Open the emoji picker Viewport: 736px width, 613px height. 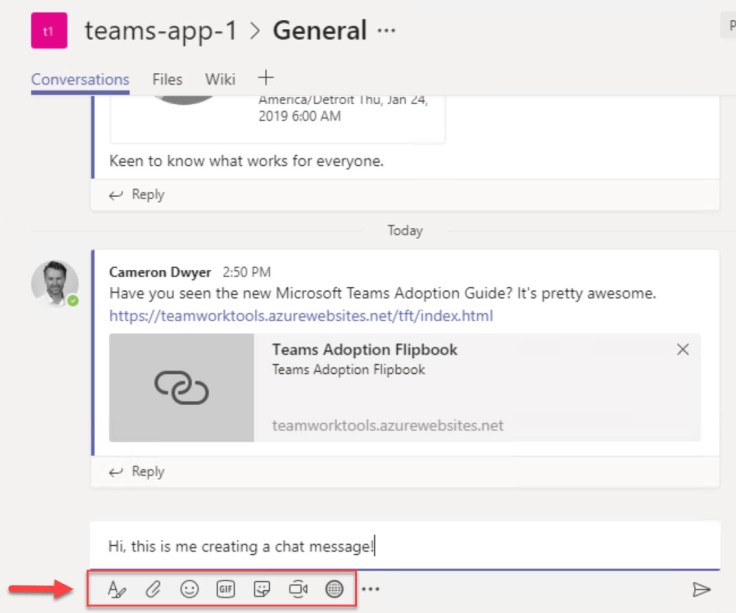pos(190,589)
